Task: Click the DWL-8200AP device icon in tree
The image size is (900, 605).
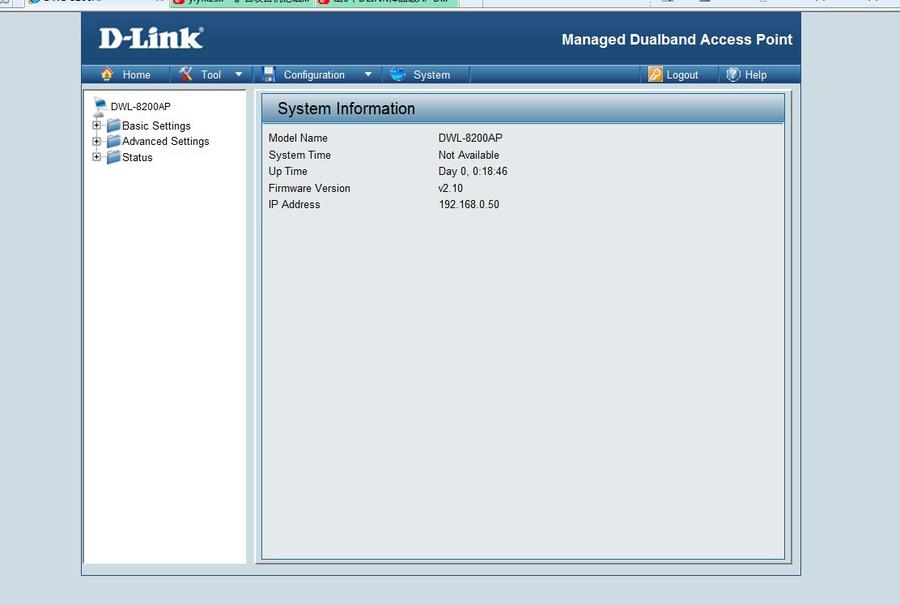Action: pos(99,107)
